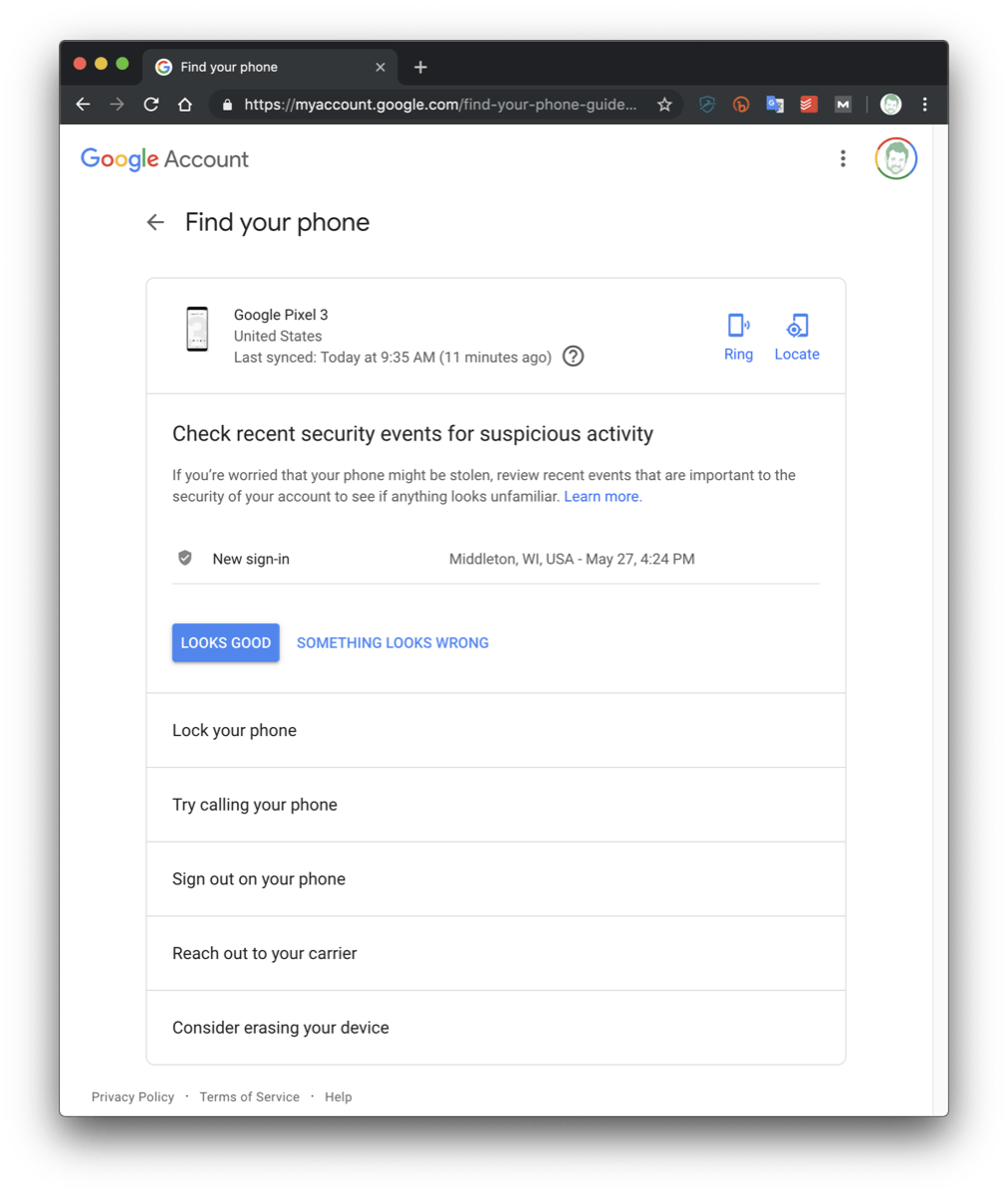Screen dimensions: 1008x1195
Task: Open the help tooltip next to last synced time
Action: coord(573,356)
